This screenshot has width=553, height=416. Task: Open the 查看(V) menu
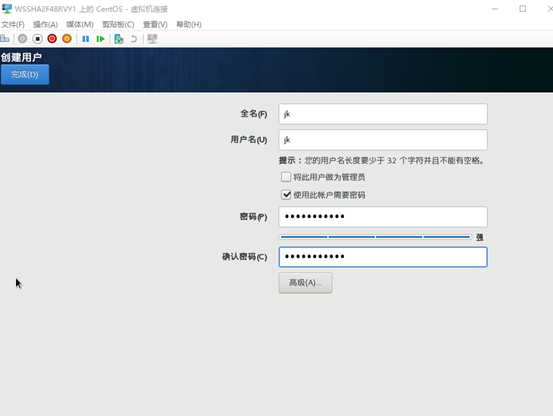point(155,24)
